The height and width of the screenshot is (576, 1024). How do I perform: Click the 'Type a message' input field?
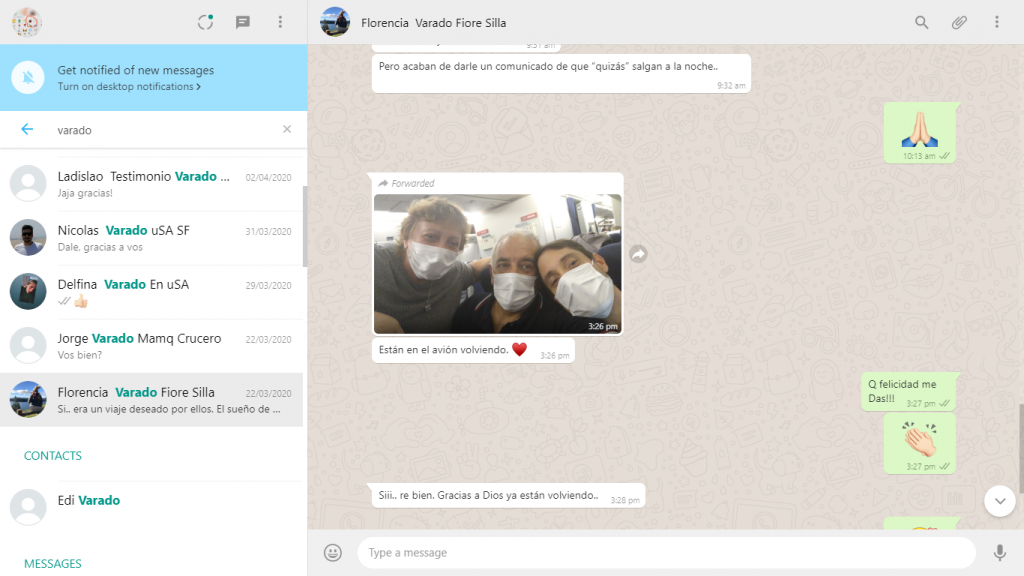pyautogui.click(x=666, y=552)
